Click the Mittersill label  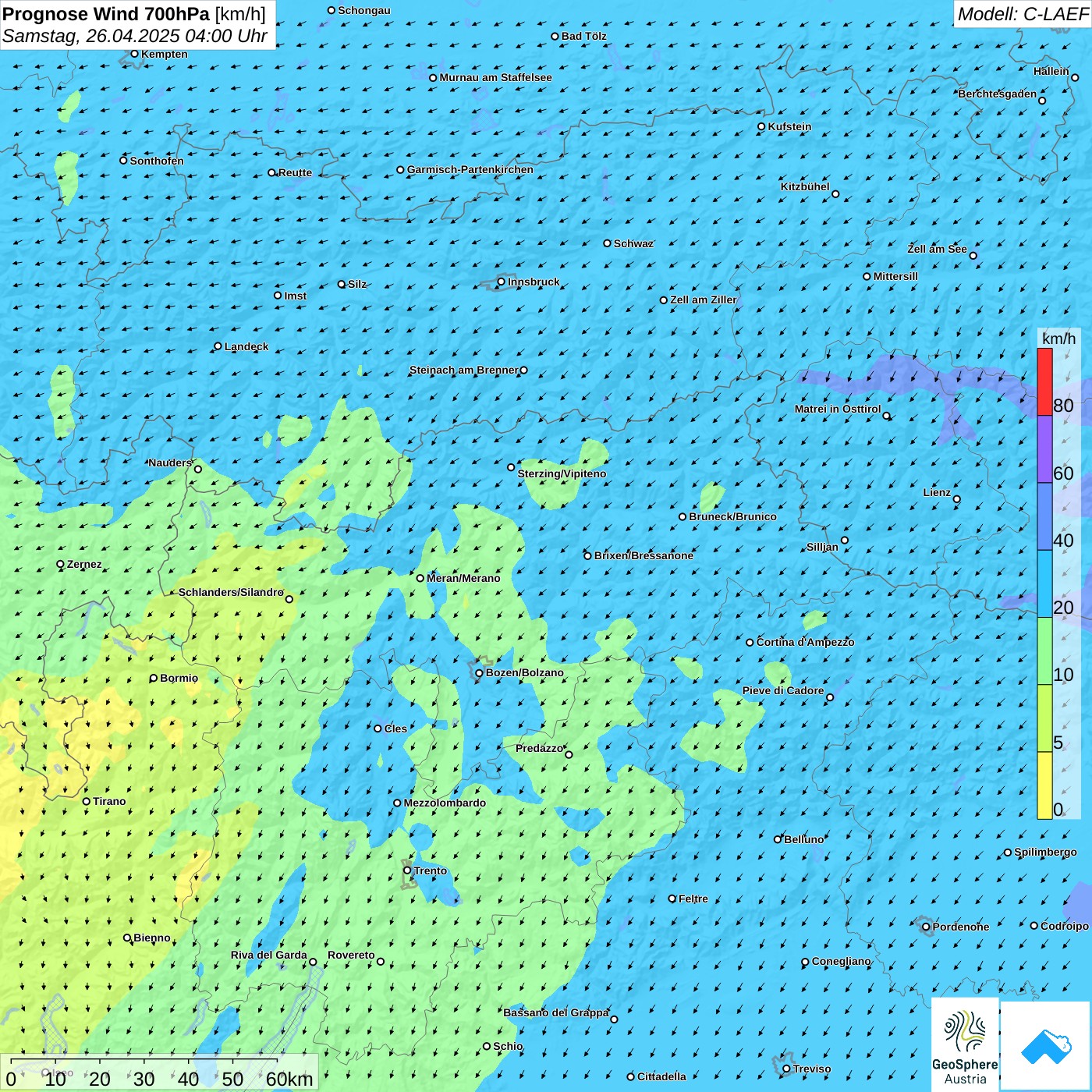click(x=895, y=276)
